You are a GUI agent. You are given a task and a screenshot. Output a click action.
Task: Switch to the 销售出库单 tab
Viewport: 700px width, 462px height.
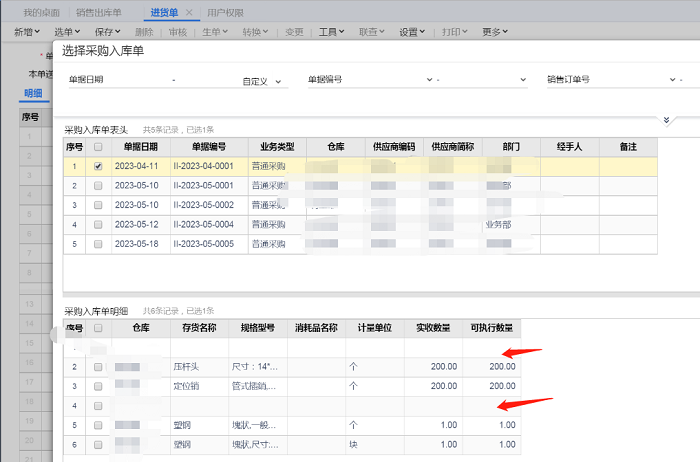[x=99, y=13]
